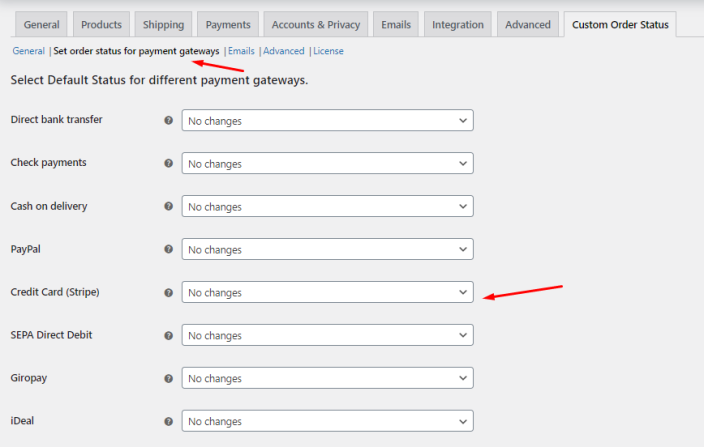This screenshot has height=447, width=704.
Task: Click the General sub-section link
Action: 28,51
